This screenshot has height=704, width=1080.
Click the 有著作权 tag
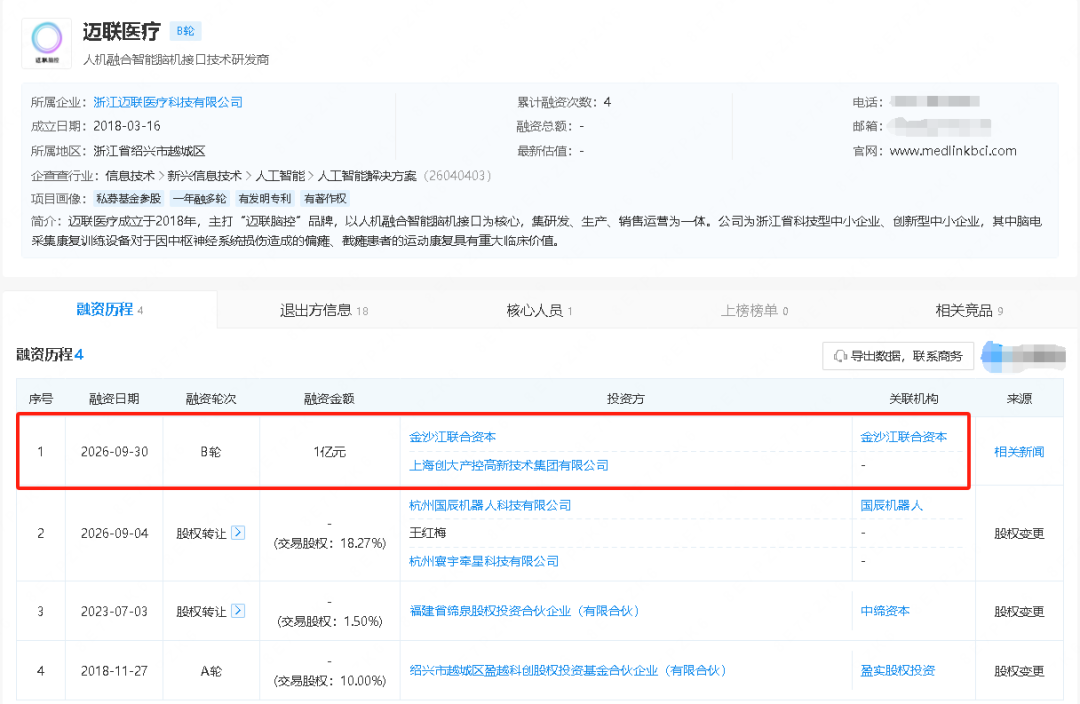325,198
